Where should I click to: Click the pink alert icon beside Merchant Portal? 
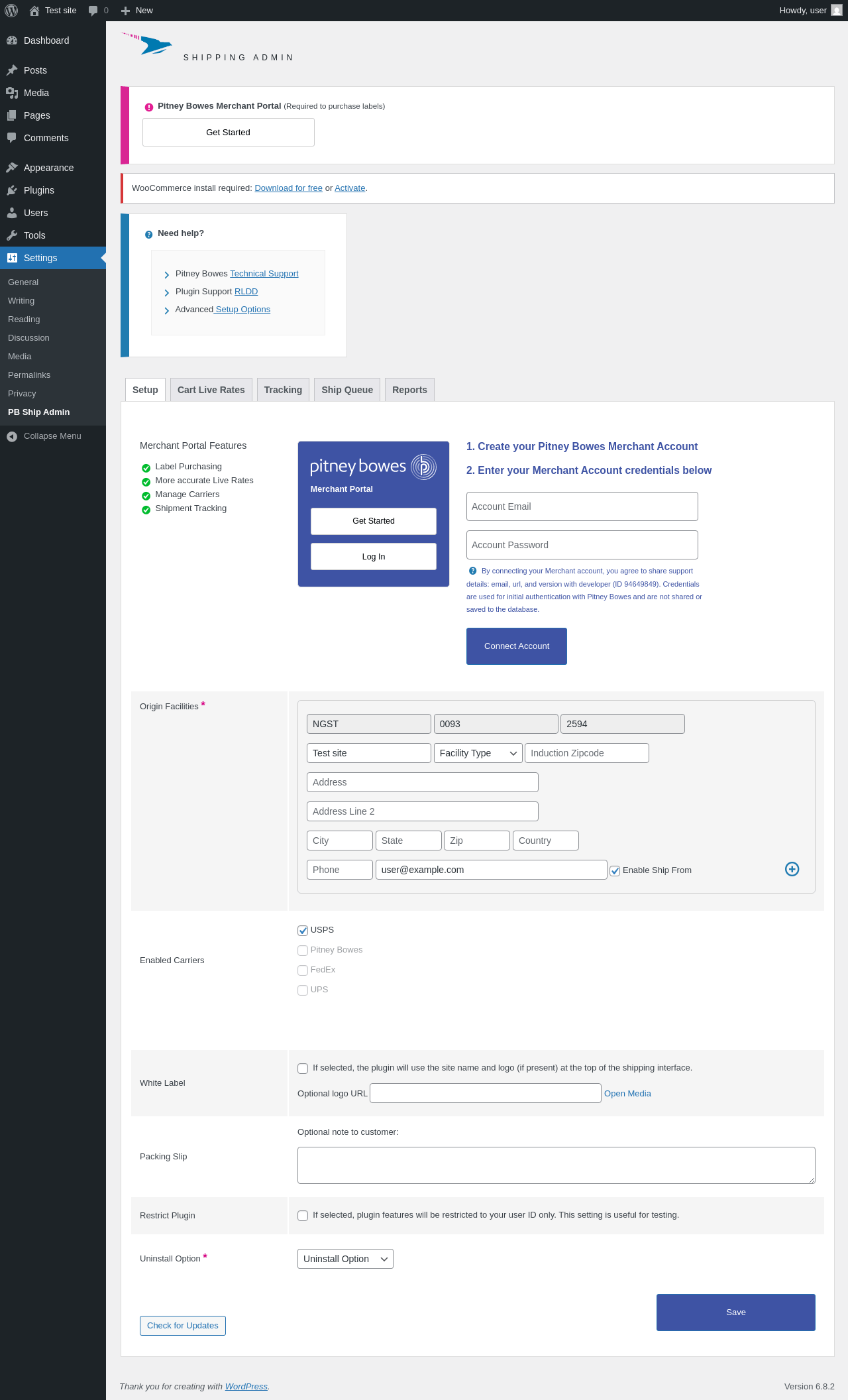(149, 107)
